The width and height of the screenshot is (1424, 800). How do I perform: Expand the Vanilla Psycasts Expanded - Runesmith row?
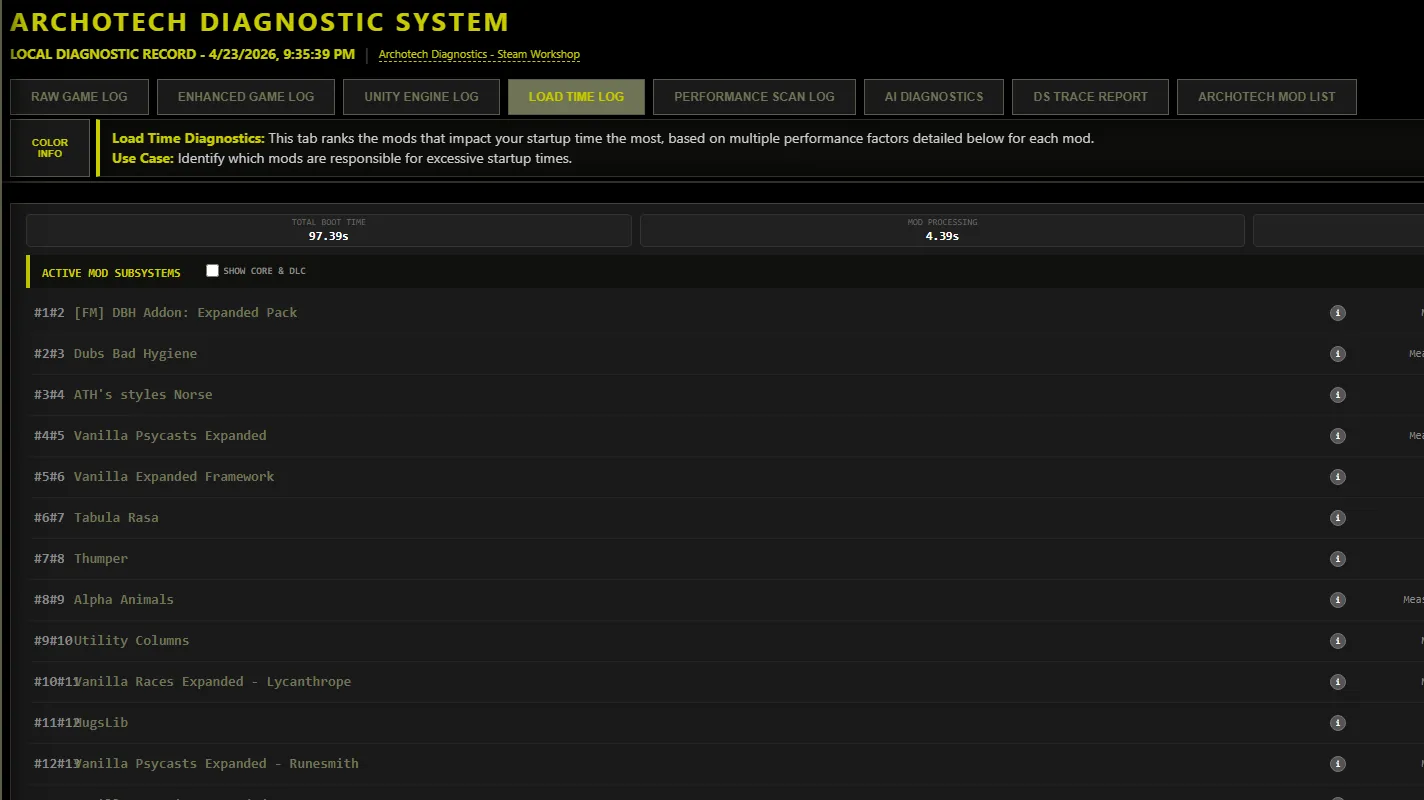coord(216,764)
